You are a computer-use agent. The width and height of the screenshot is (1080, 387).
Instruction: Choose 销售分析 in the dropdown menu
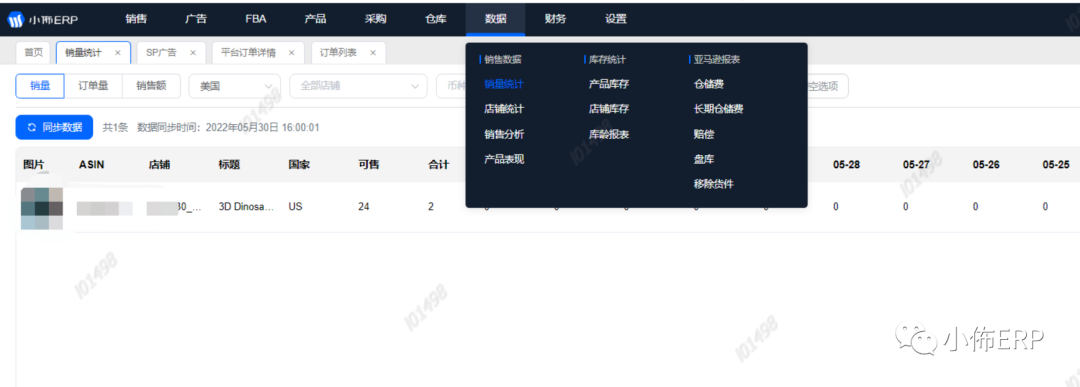[504, 134]
